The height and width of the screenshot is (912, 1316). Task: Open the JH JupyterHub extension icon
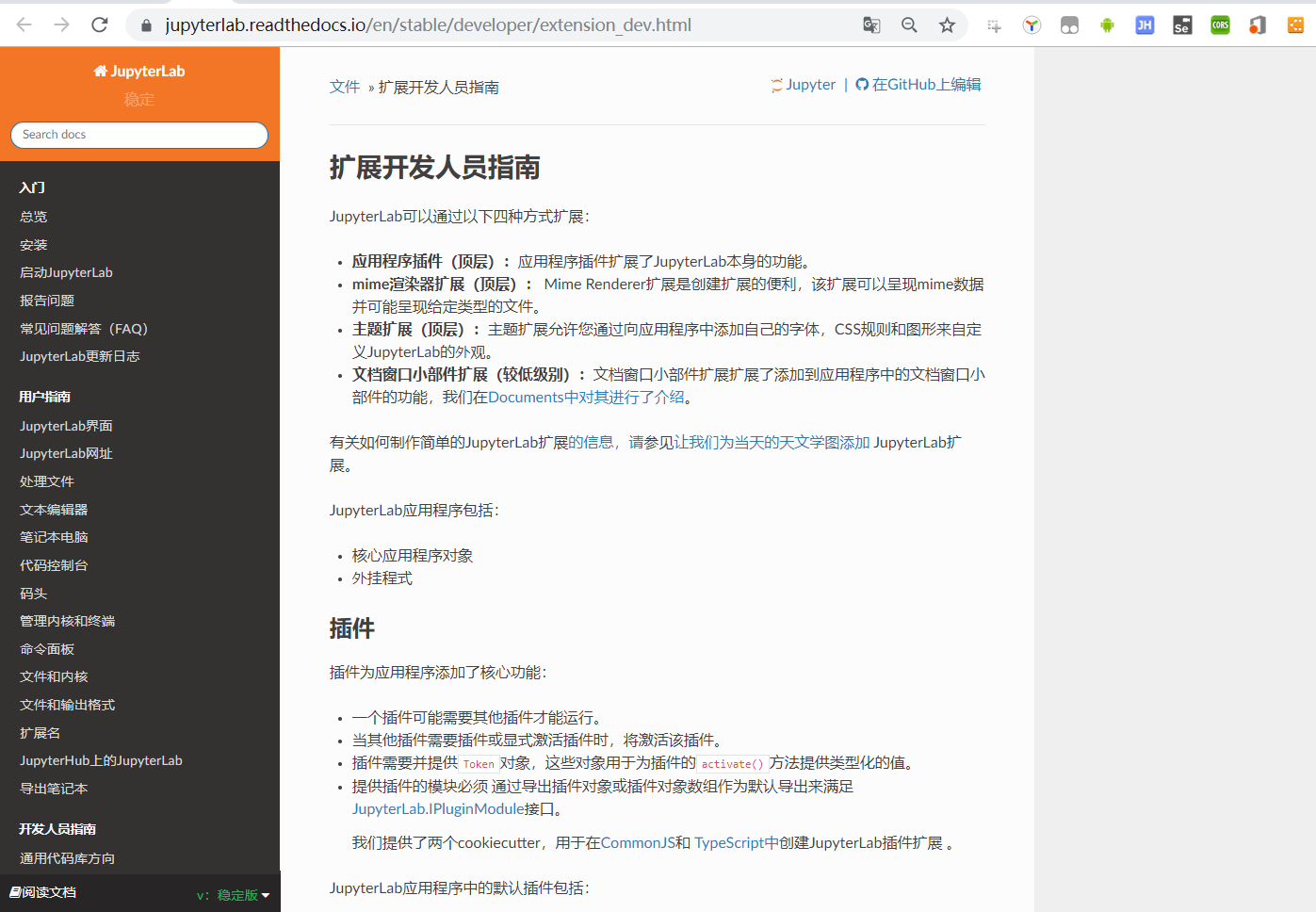(x=1144, y=24)
